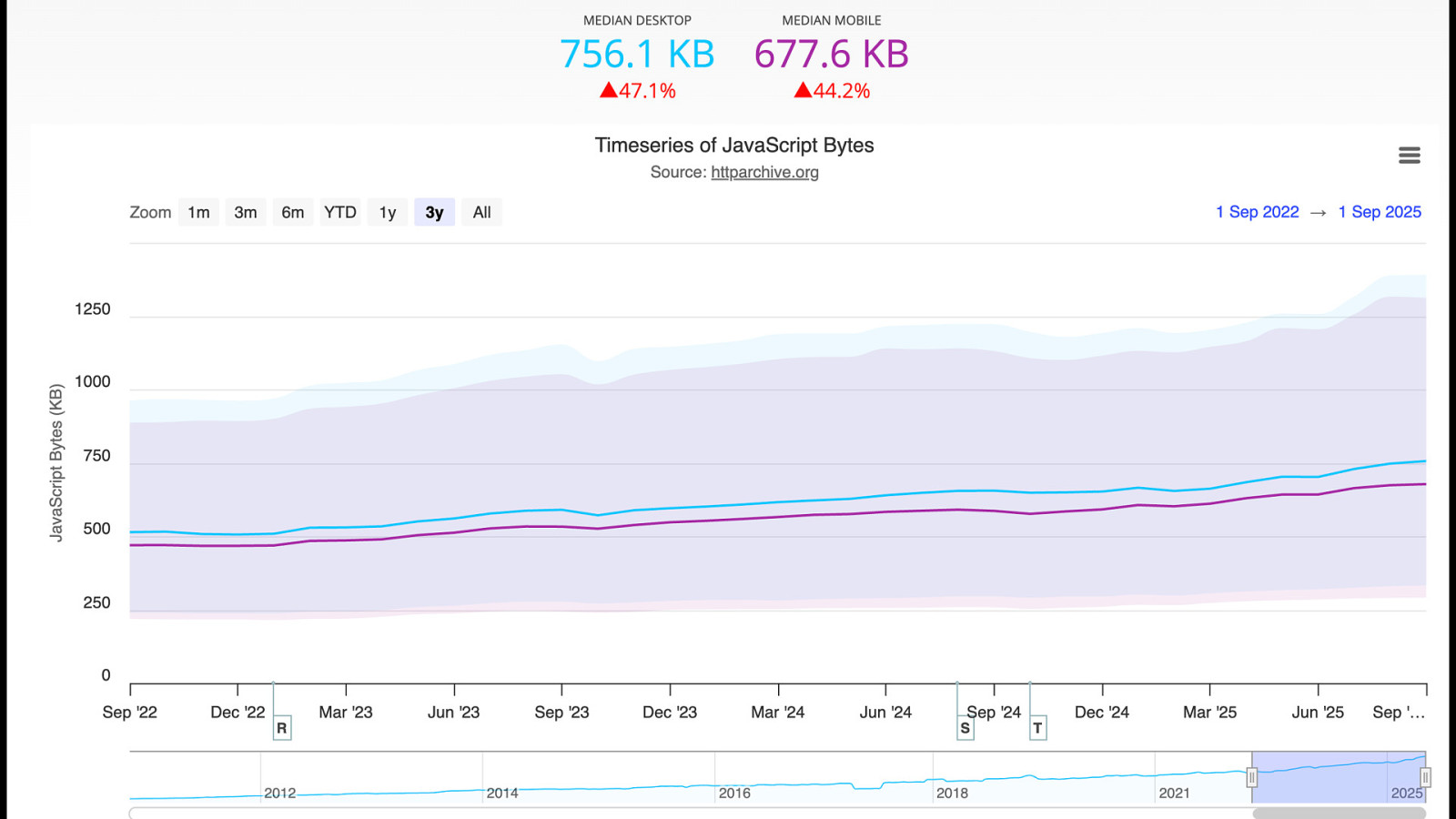The height and width of the screenshot is (819, 1456).
Task: Click the median desktop 756.1 KB value
Action: [x=637, y=55]
